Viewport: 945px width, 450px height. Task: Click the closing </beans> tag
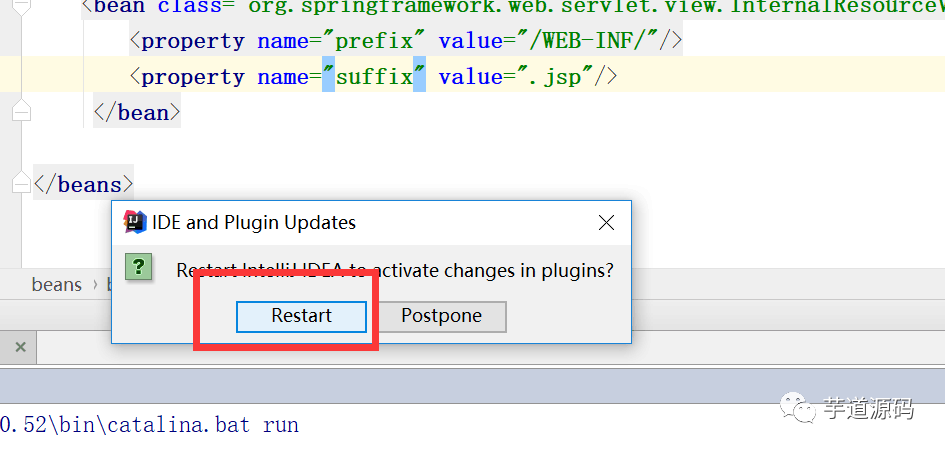[x=84, y=184]
